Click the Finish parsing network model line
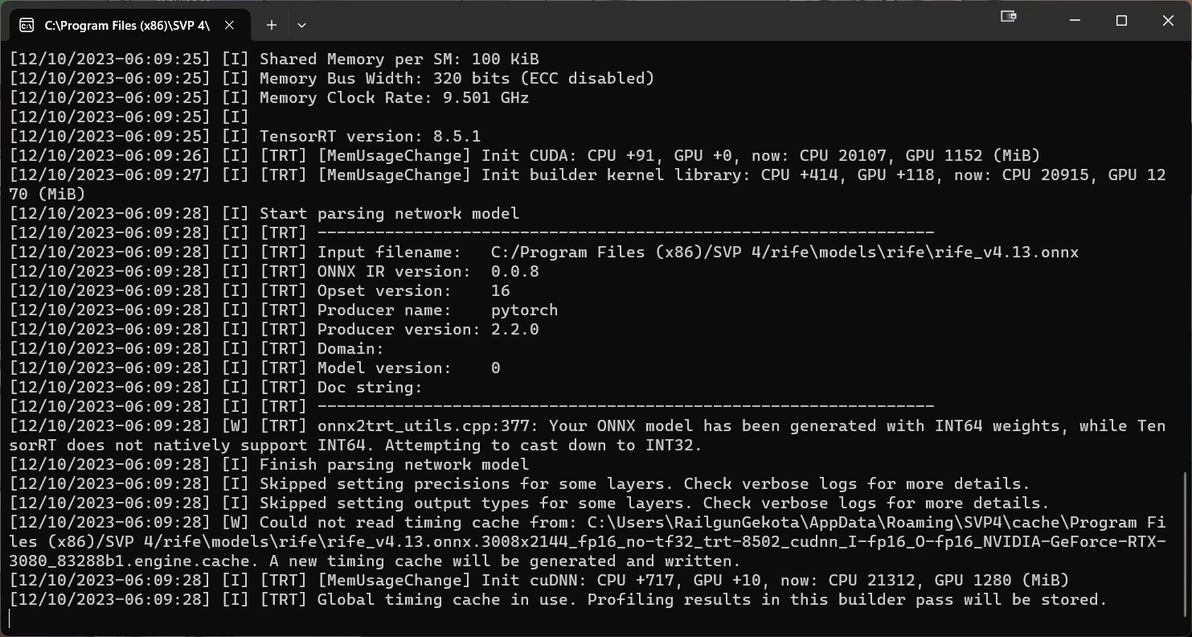This screenshot has width=1192, height=637. click(x=394, y=465)
